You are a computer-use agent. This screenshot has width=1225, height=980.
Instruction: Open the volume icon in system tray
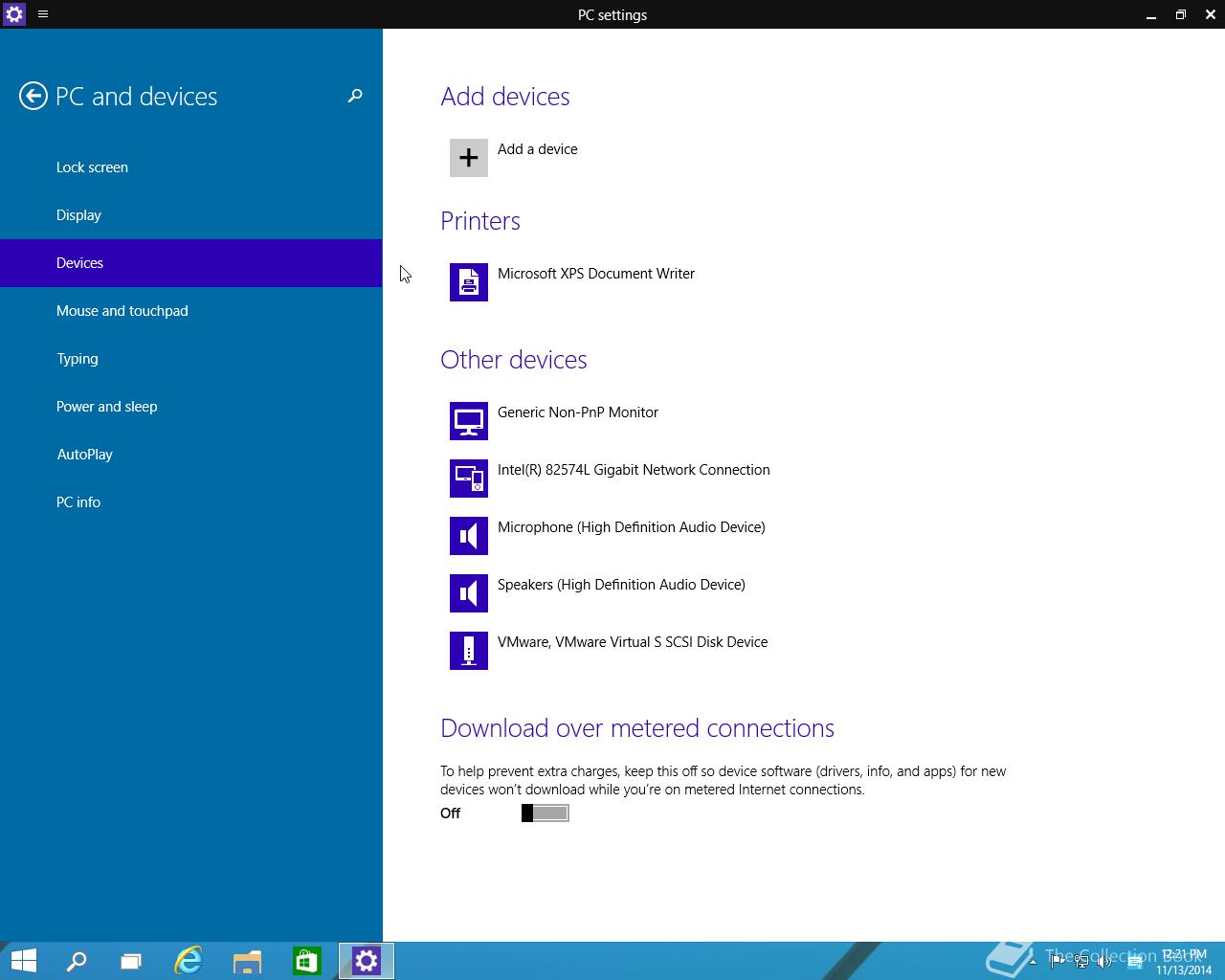tap(1104, 962)
